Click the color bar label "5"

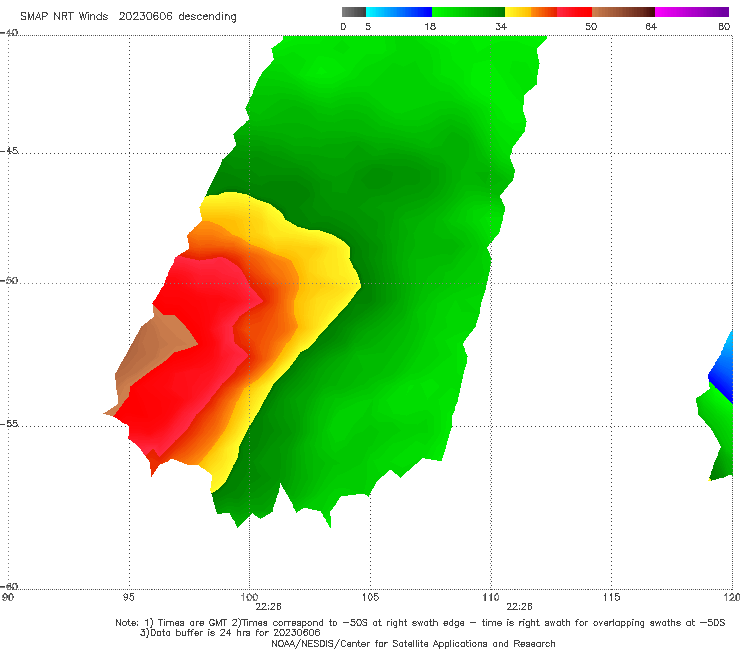click(368, 27)
